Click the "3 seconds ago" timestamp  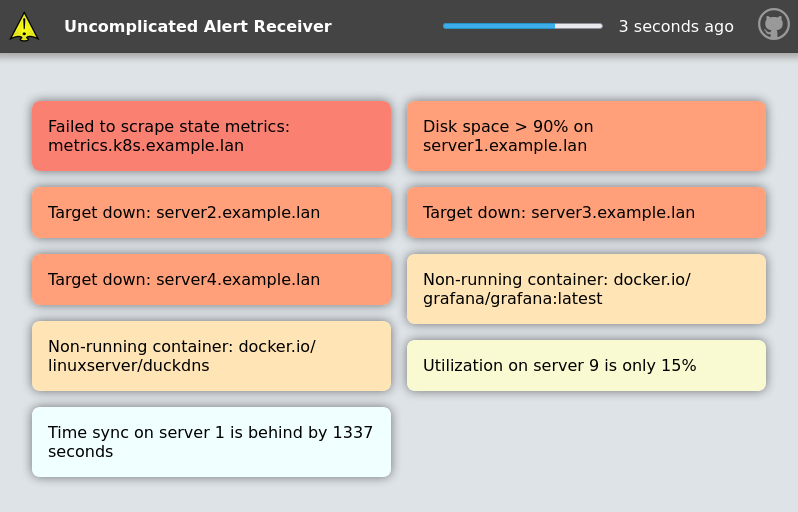pyautogui.click(x=675, y=27)
